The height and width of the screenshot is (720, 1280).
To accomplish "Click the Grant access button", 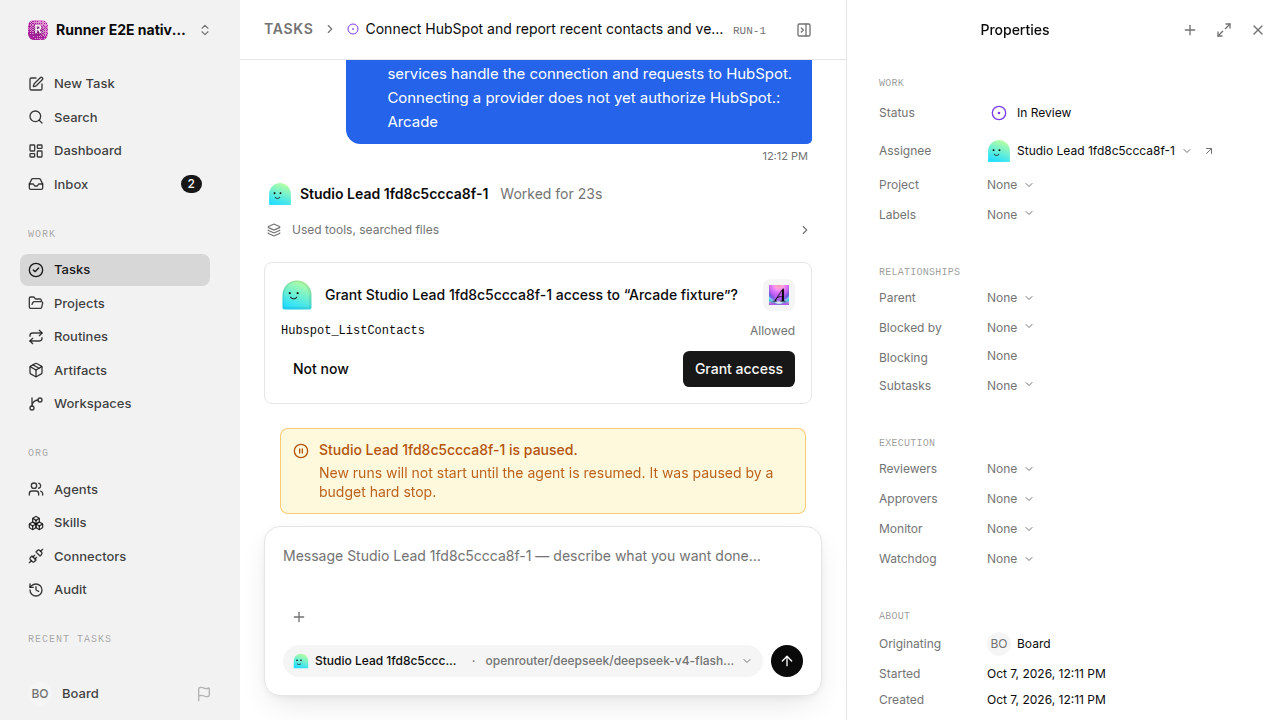I will 739,369.
